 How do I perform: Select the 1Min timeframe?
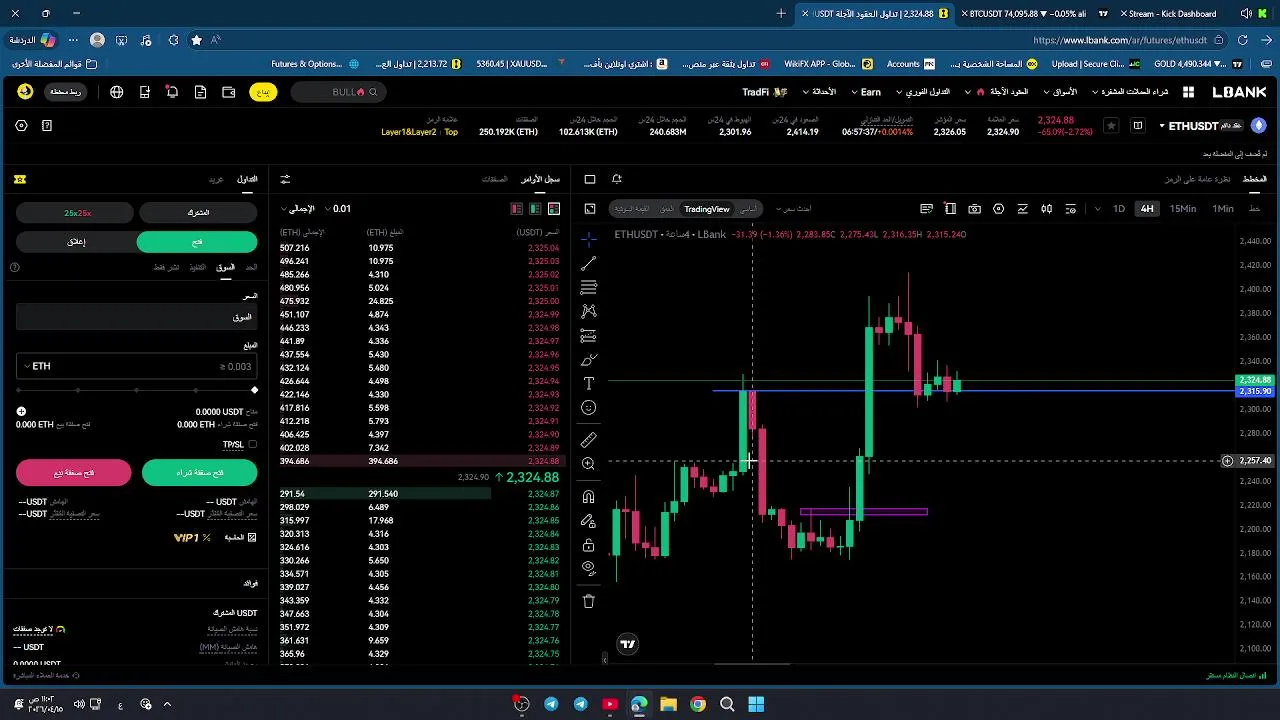click(1223, 209)
